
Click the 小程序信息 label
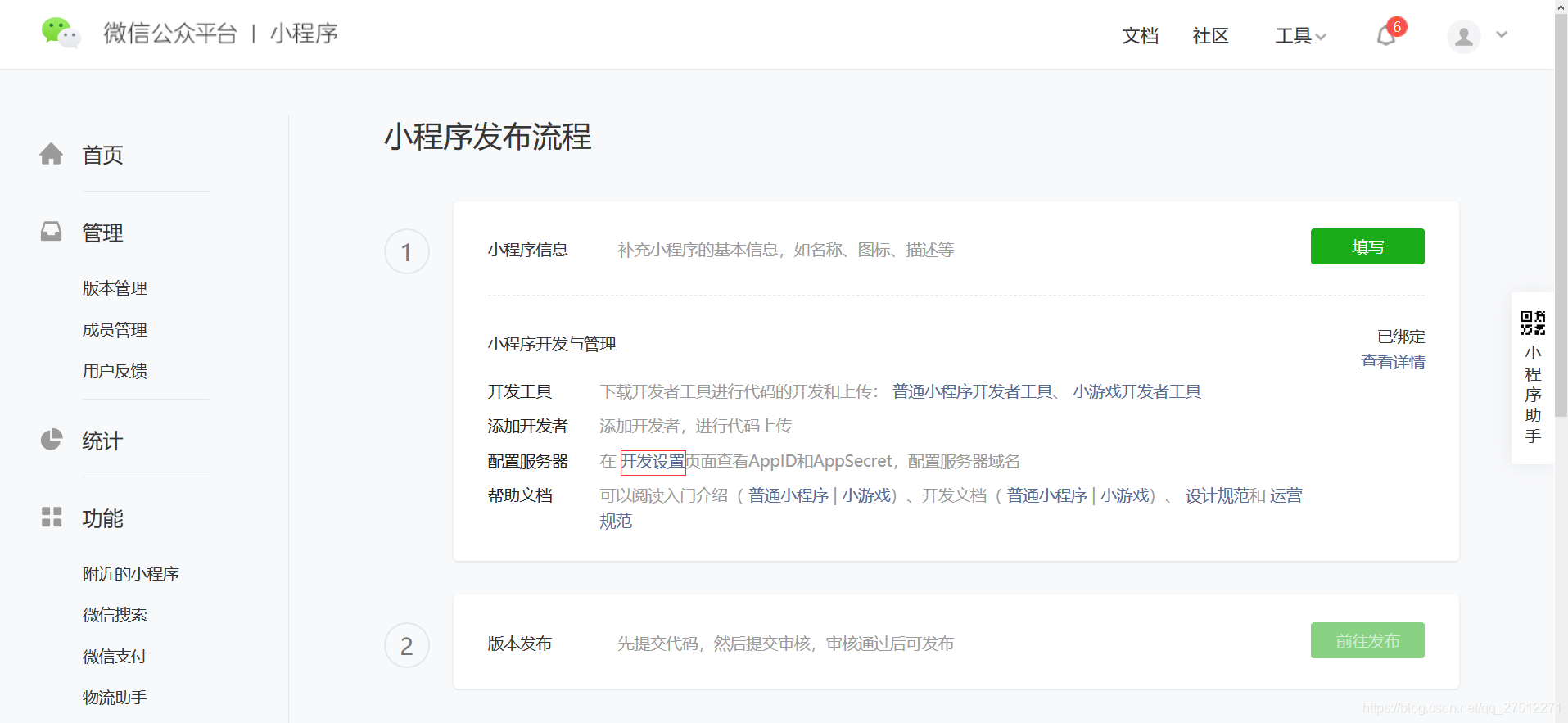(528, 250)
